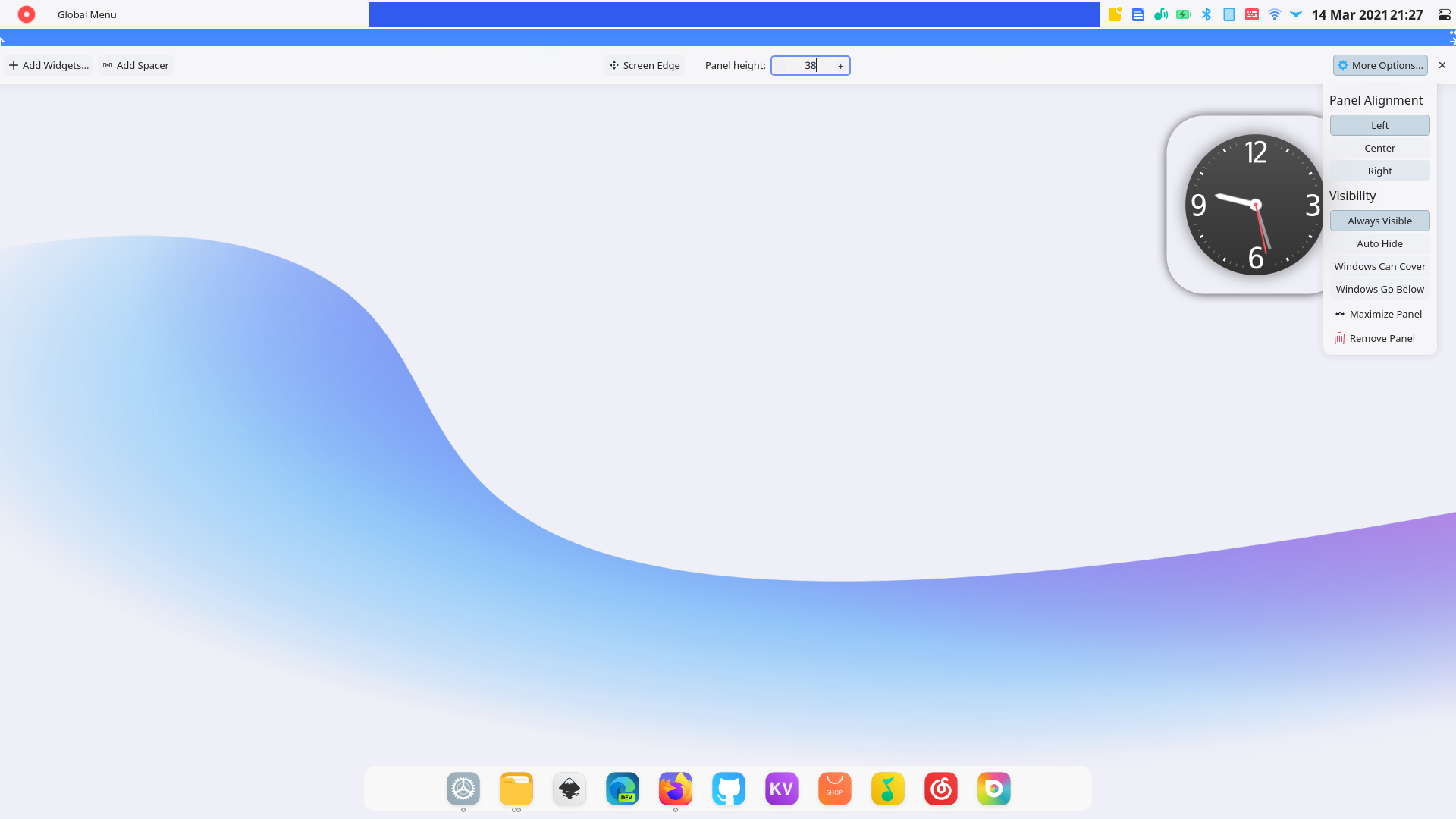Click the blue panel width bar at top
1456x819 pixels.
click(x=728, y=38)
